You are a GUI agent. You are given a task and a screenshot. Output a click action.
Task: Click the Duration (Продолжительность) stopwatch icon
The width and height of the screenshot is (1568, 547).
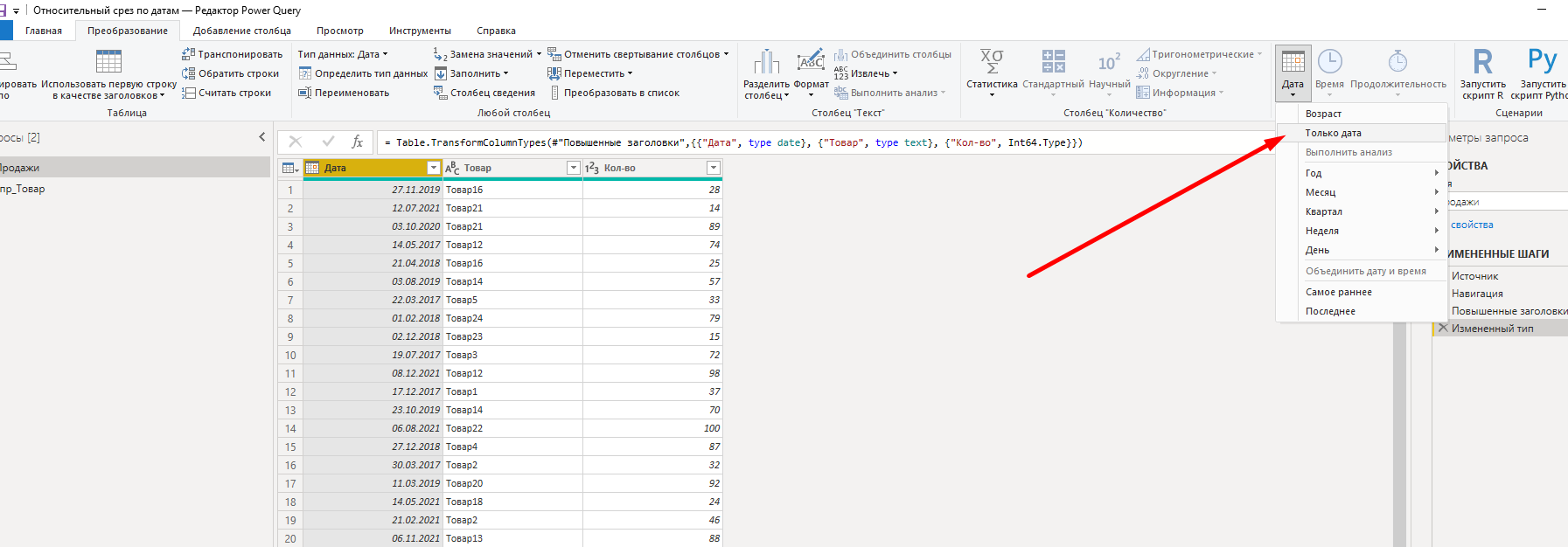click(x=1397, y=61)
